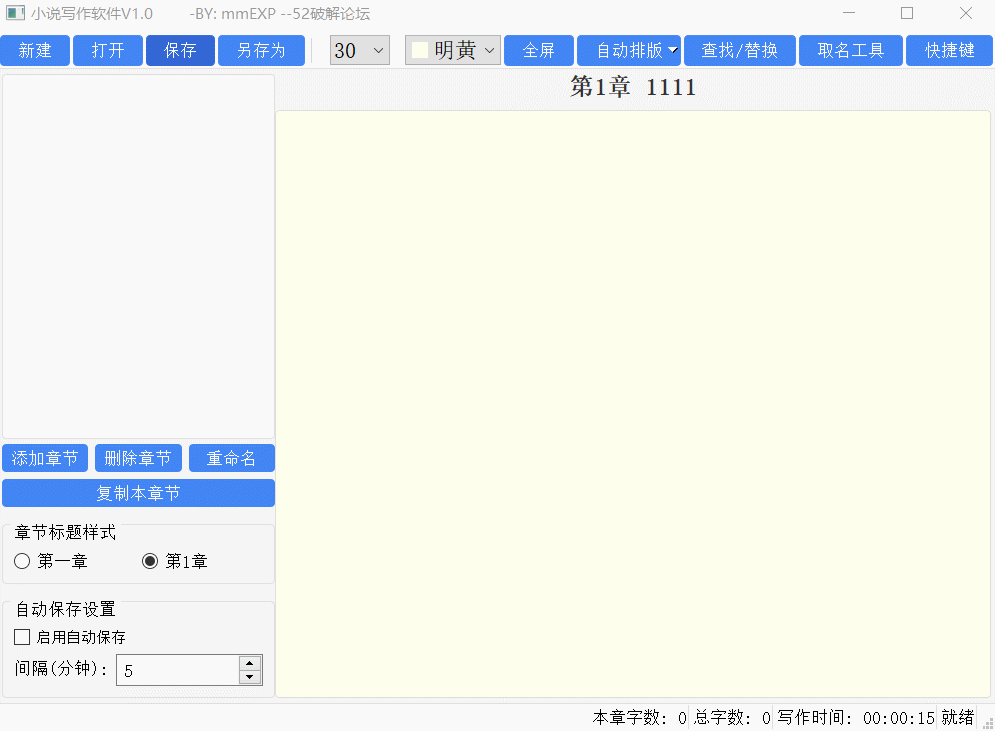Click the 新建 (New) toolbar button
The image size is (995, 731).
point(35,51)
